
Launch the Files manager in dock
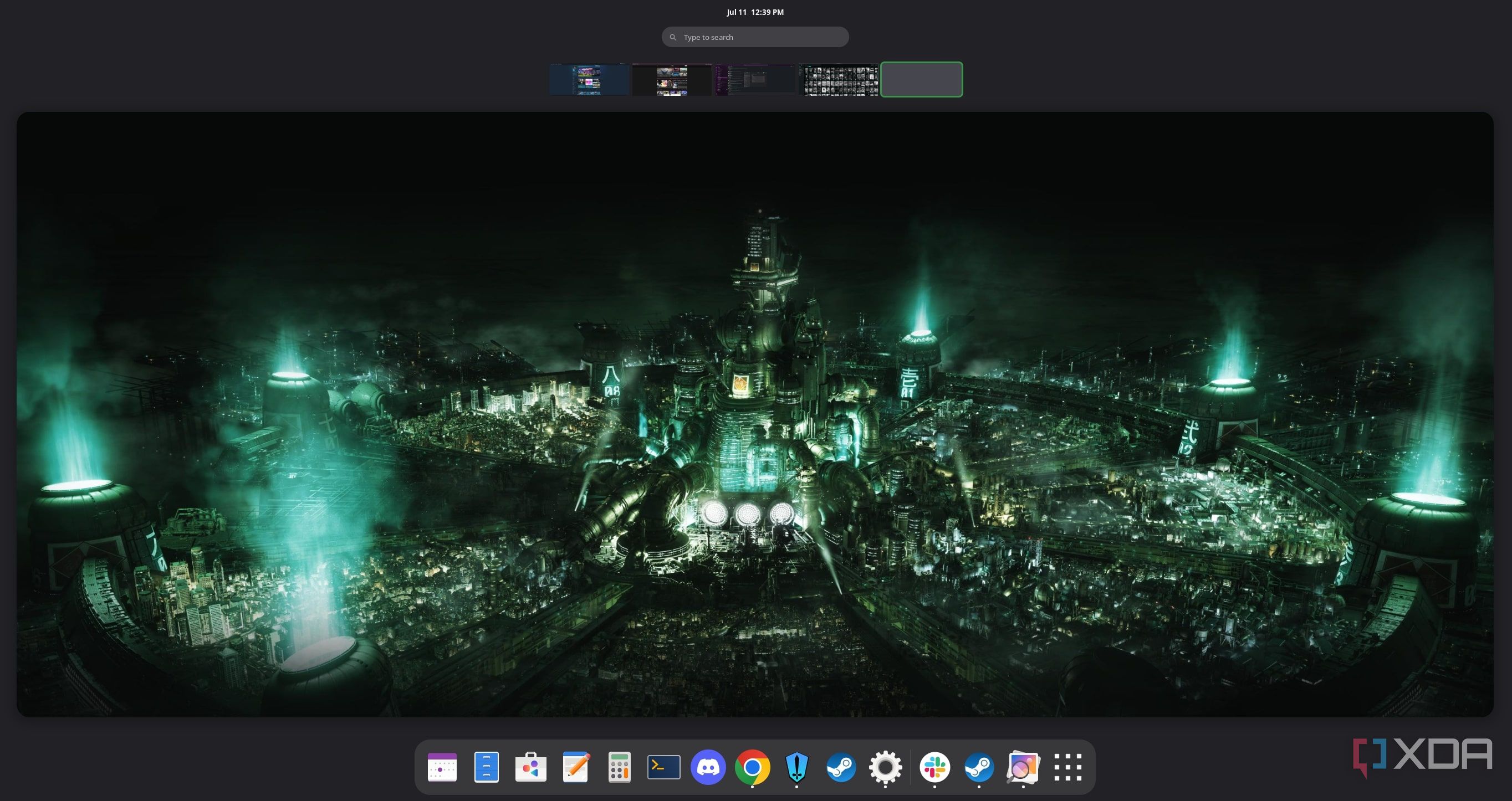tap(486, 767)
